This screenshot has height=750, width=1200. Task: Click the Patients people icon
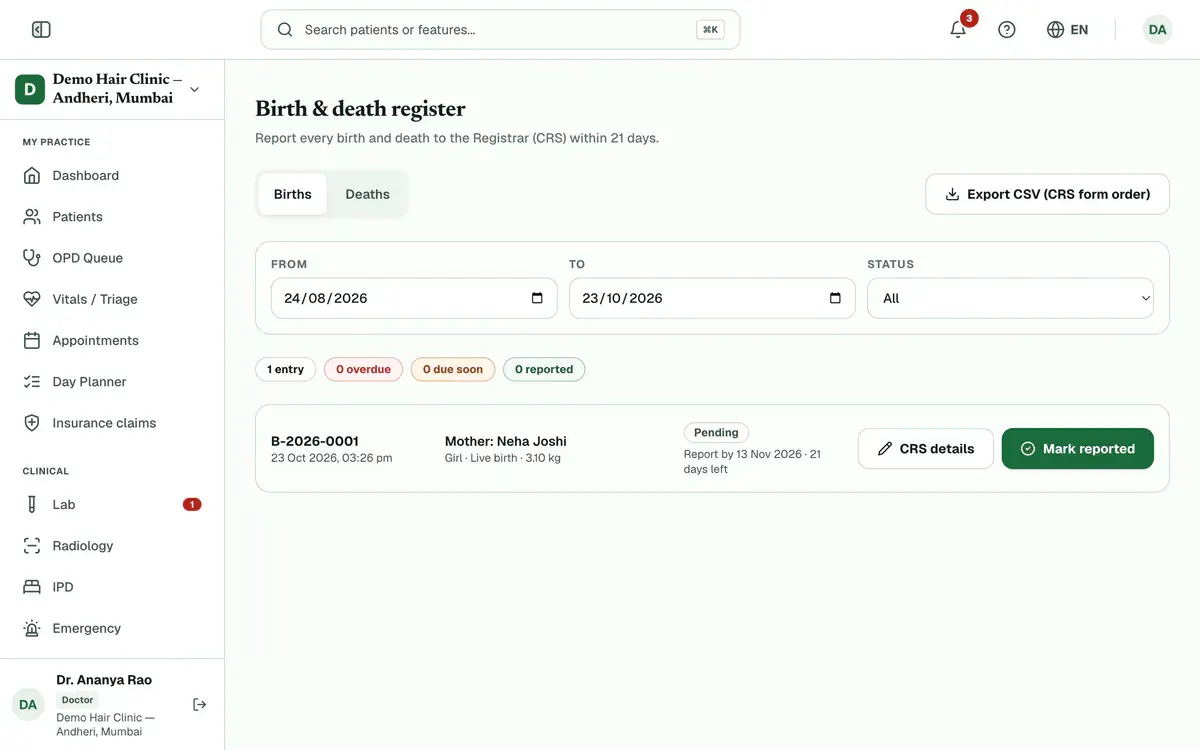click(x=32, y=217)
